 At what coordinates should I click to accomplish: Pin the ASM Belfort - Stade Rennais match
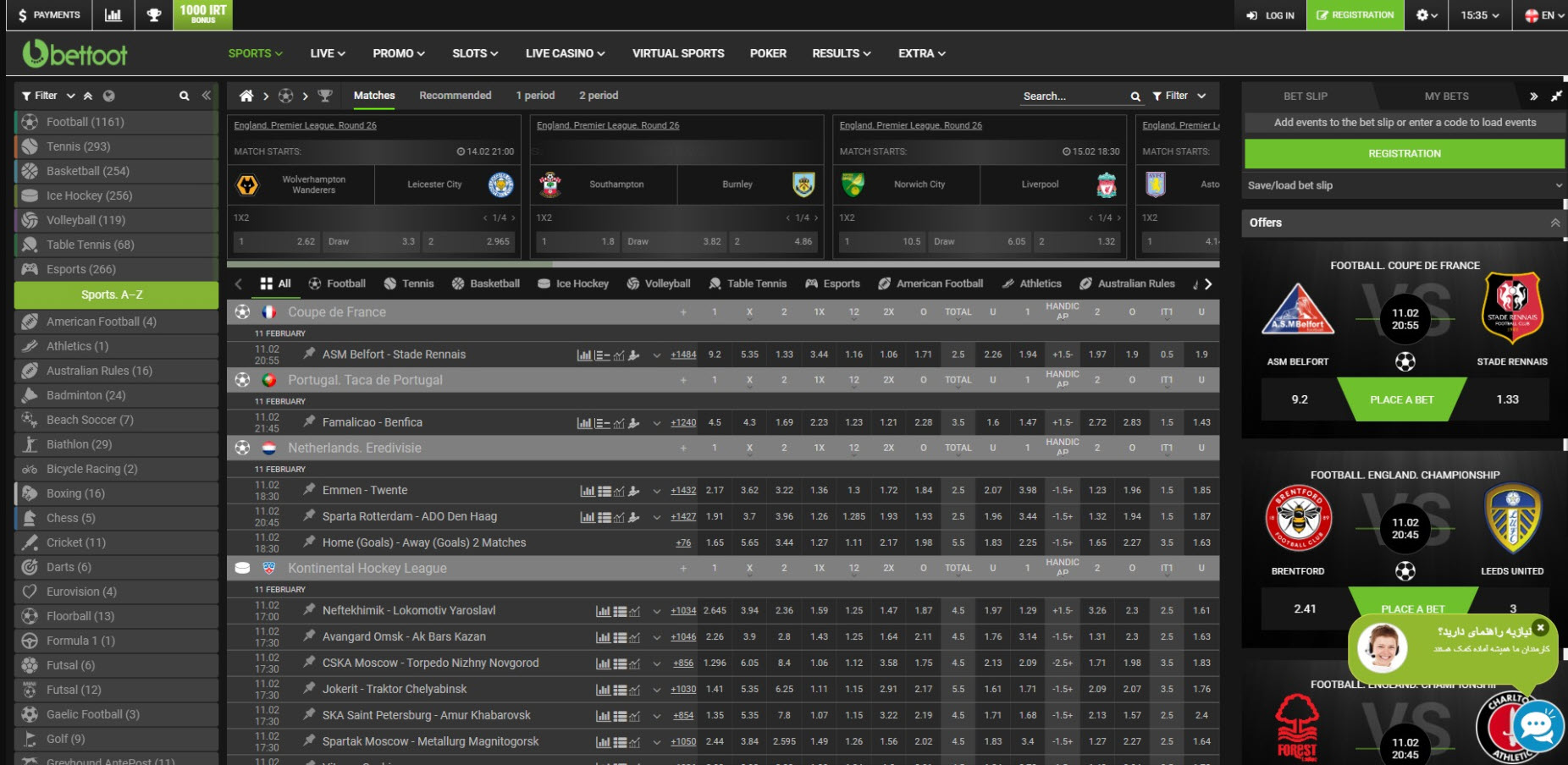tap(310, 354)
